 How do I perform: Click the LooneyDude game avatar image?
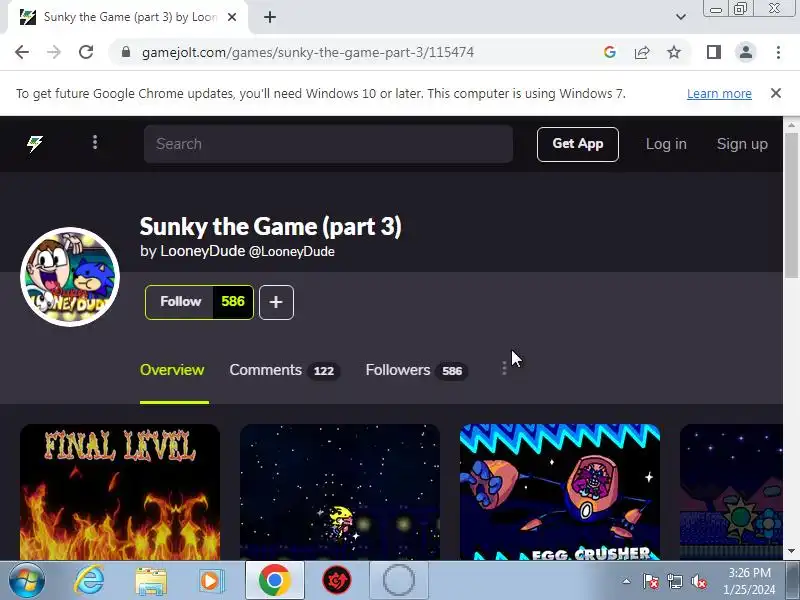[x=70, y=277]
